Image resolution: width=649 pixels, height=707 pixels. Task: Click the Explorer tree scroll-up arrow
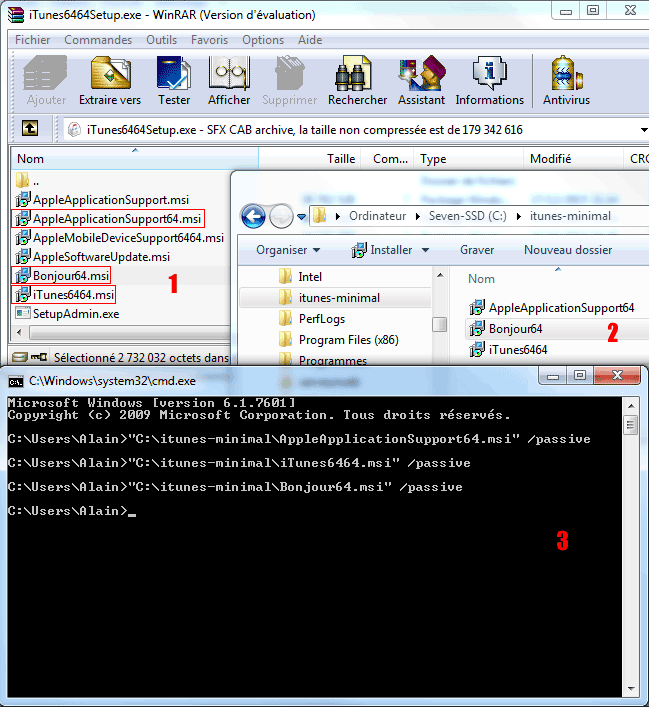(x=440, y=275)
